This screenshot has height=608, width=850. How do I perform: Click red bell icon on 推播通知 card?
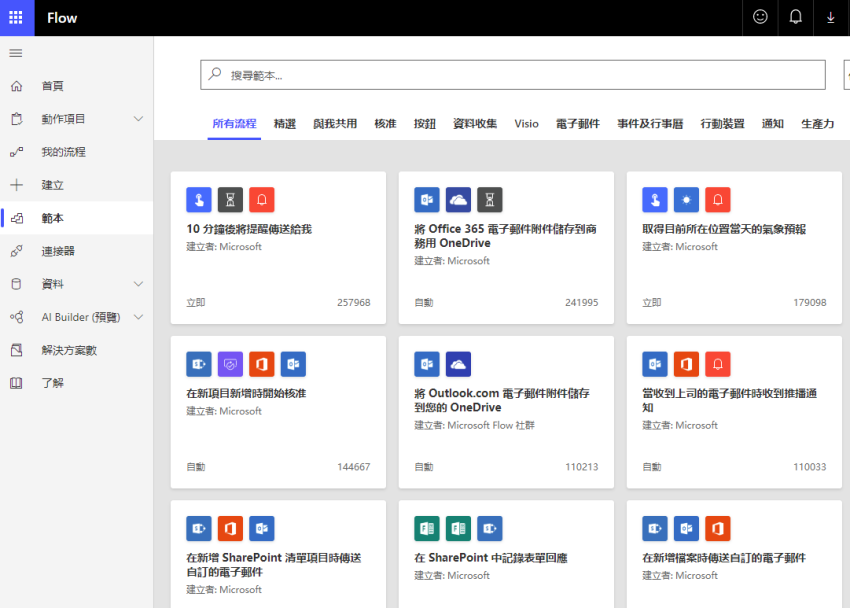tap(718, 364)
